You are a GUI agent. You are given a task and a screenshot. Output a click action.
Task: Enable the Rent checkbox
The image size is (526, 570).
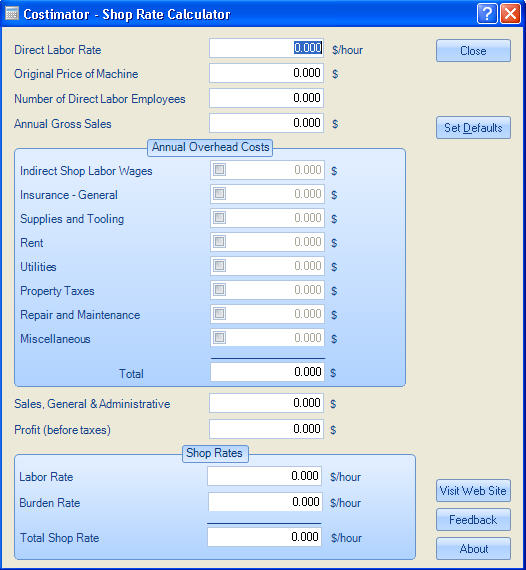coord(219,241)
